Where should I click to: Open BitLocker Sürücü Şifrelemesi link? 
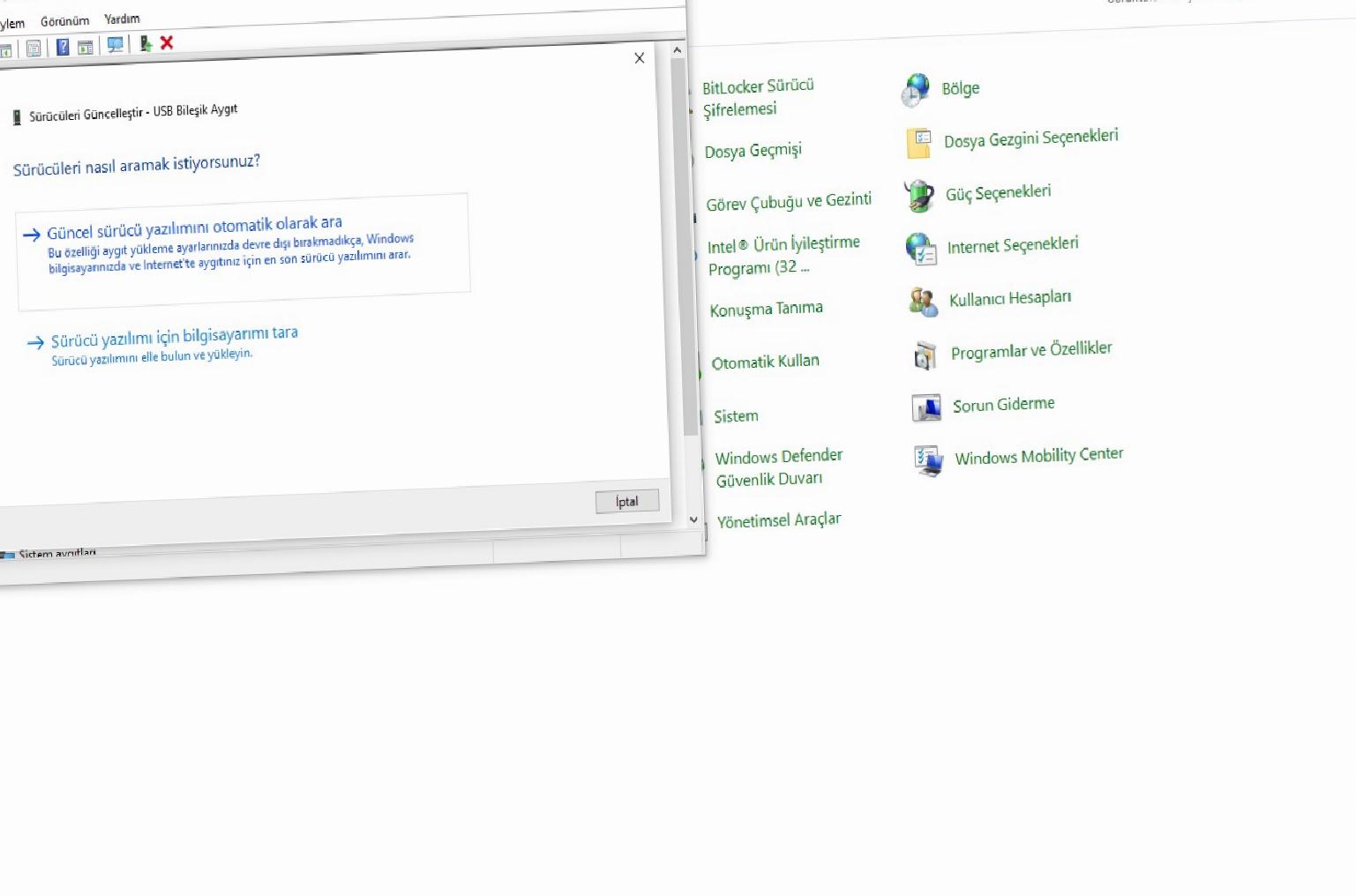(x=759, y=98)
